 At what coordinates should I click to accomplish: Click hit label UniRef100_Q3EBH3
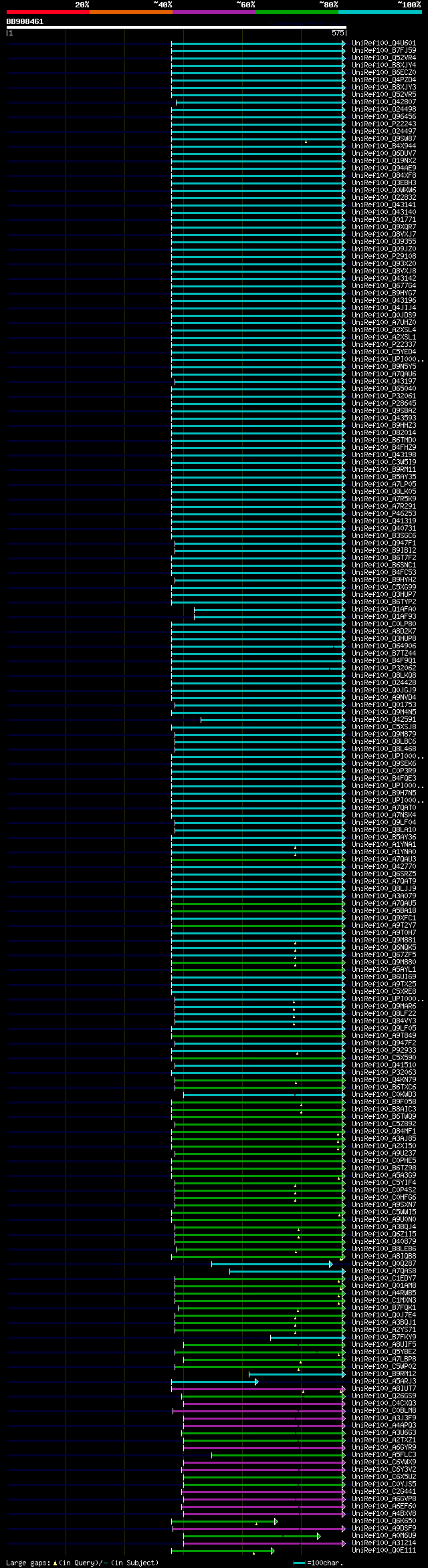384,183
